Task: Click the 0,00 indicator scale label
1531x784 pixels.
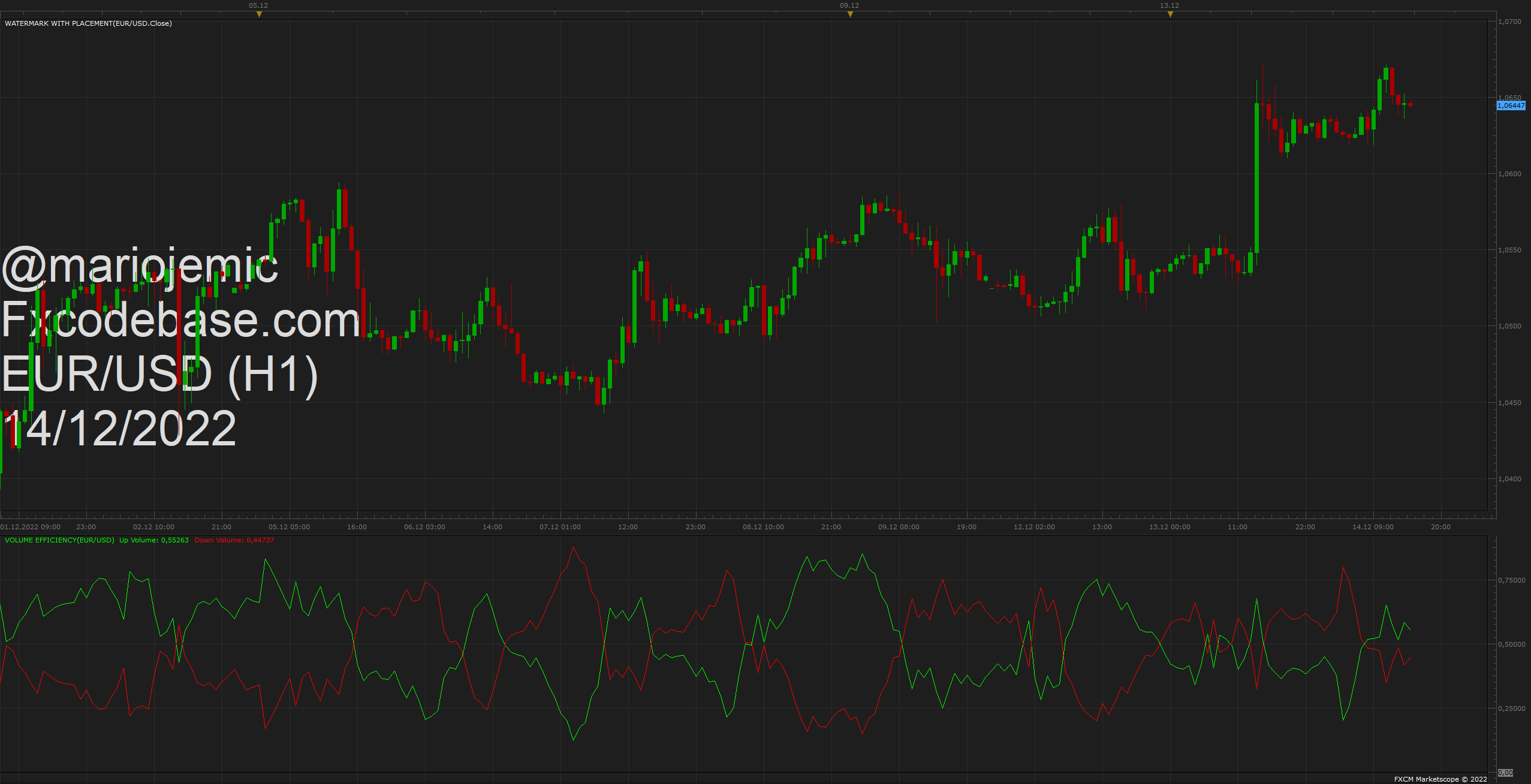Action: (x=1505, y=773)
